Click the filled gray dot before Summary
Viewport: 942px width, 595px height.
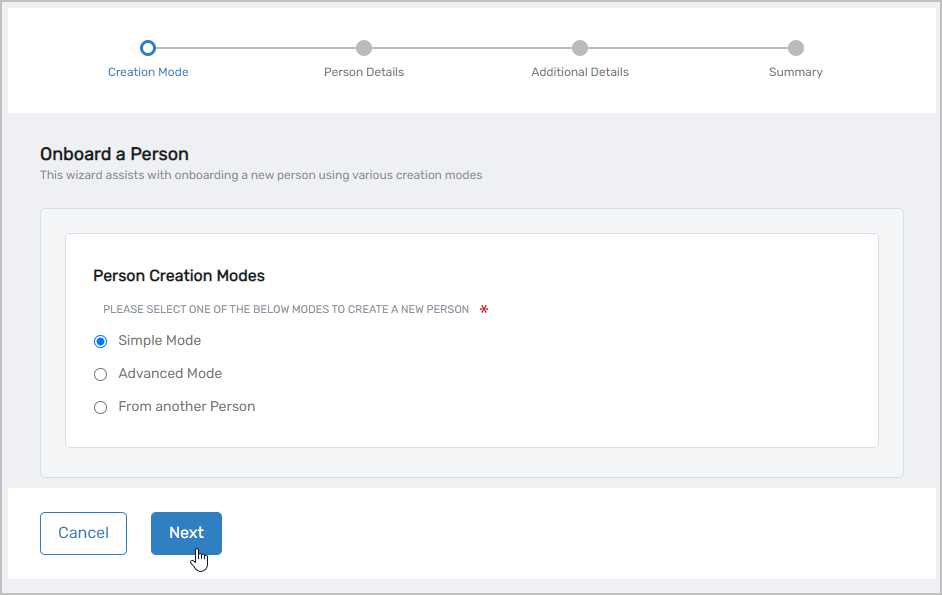click(x=796, y=47)
